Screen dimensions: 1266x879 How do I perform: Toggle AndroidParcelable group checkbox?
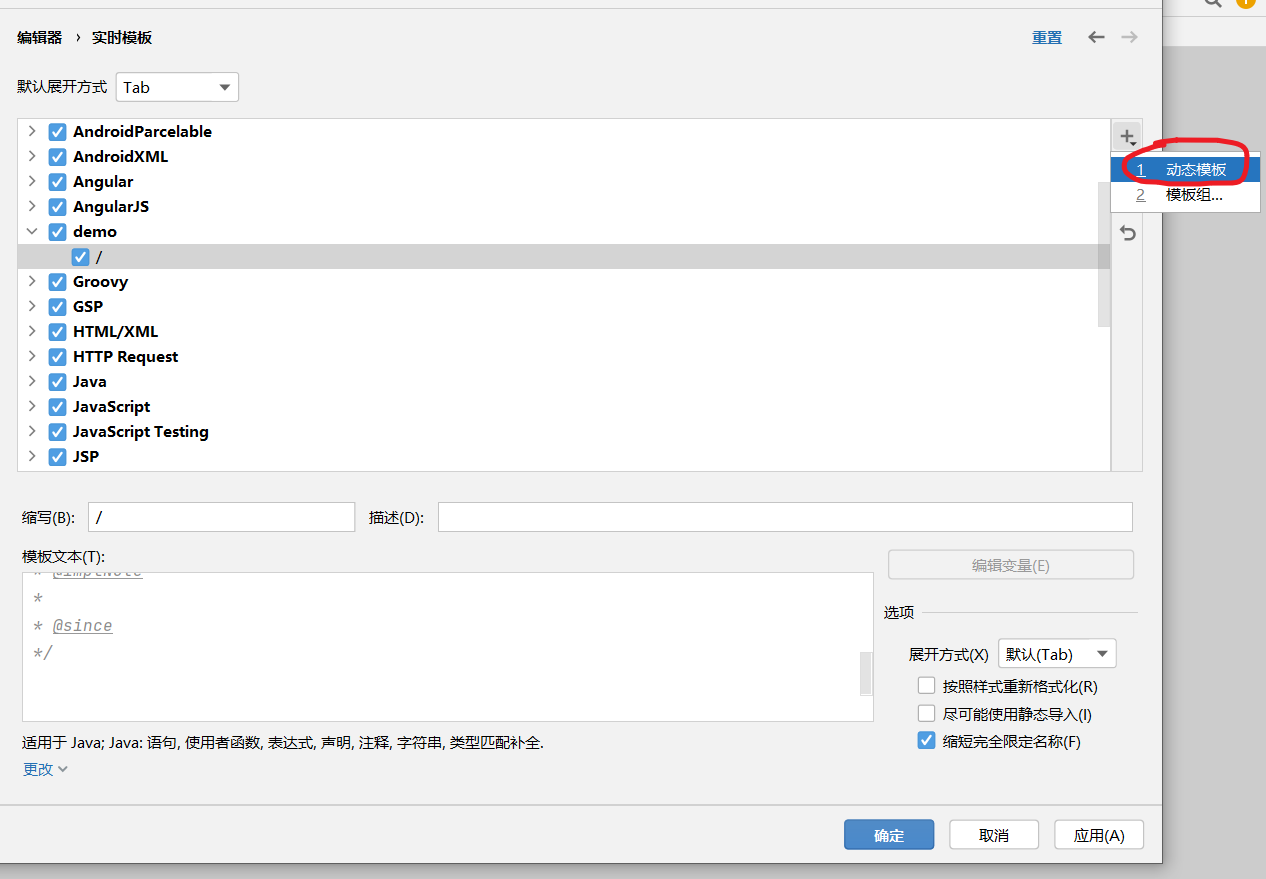58,131
